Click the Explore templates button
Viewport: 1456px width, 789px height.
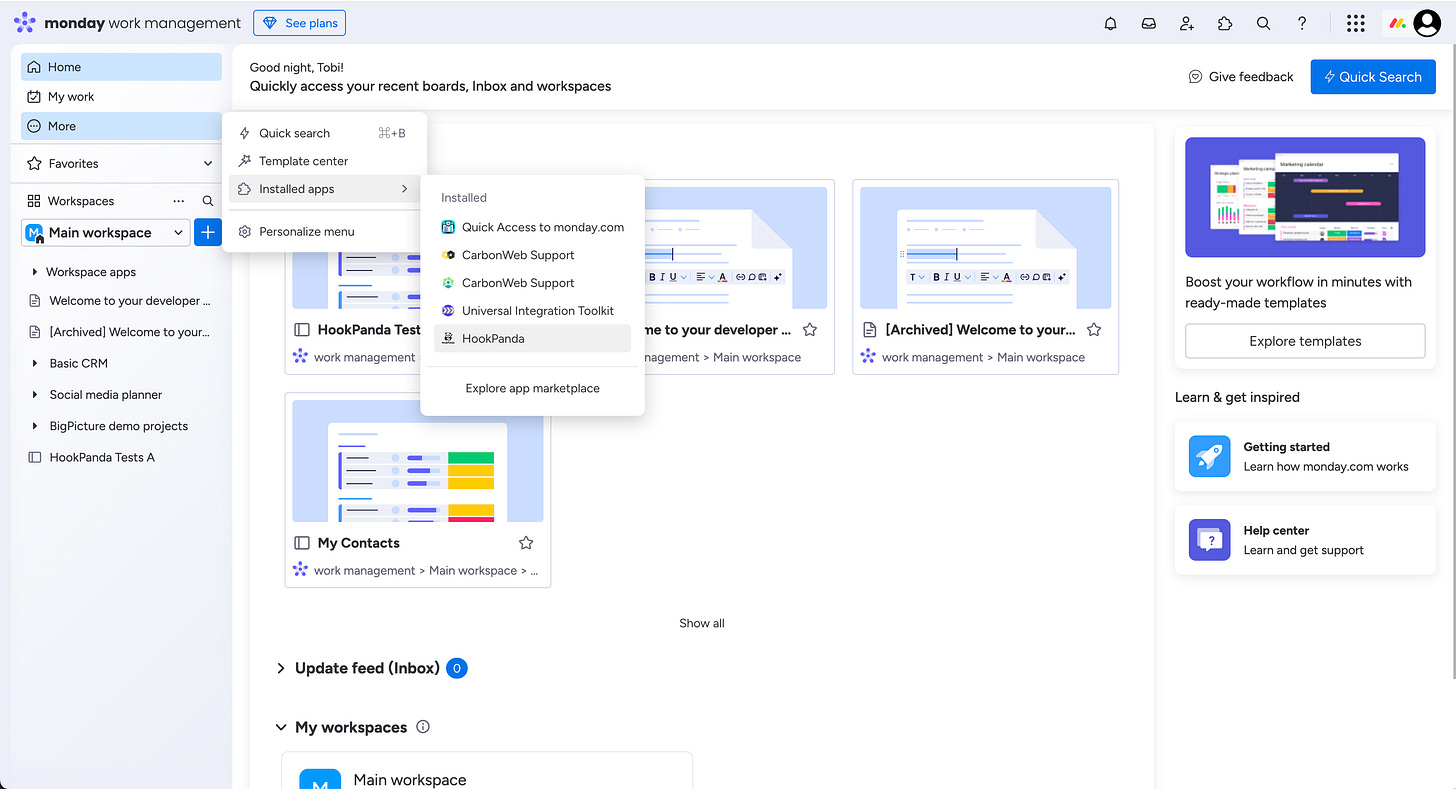point(1305,341)
